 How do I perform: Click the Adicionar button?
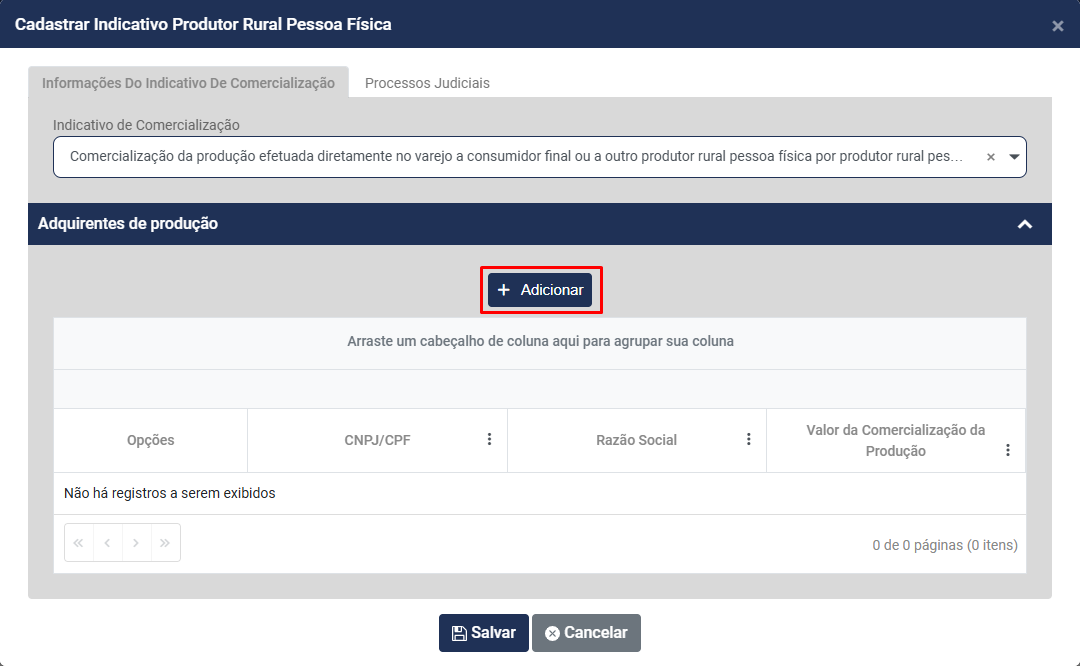click(x=540, y=290)
